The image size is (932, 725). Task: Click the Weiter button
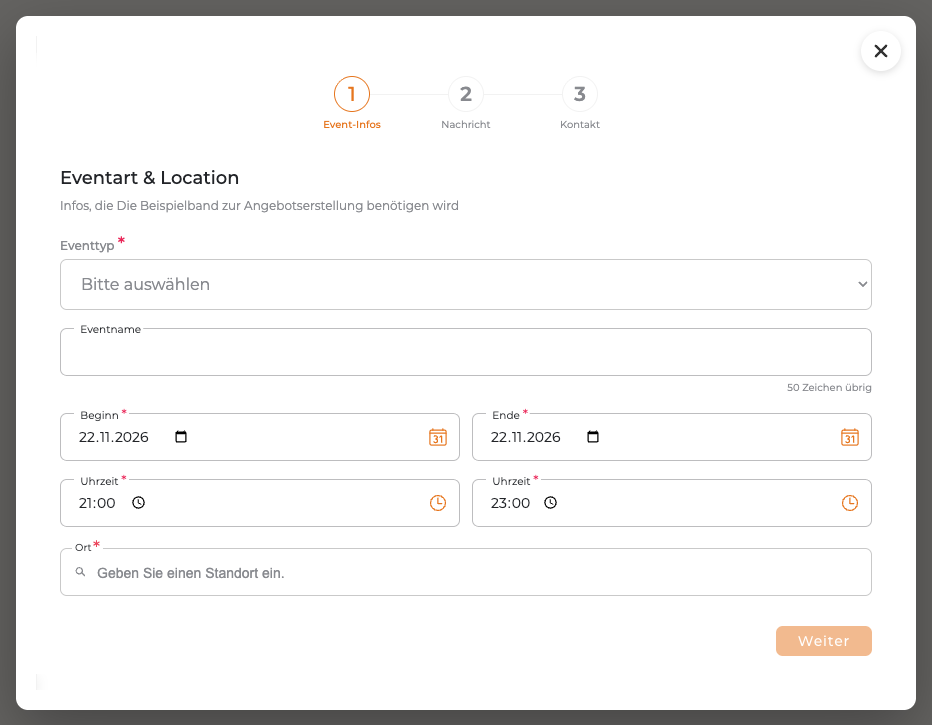coord(823,641)
